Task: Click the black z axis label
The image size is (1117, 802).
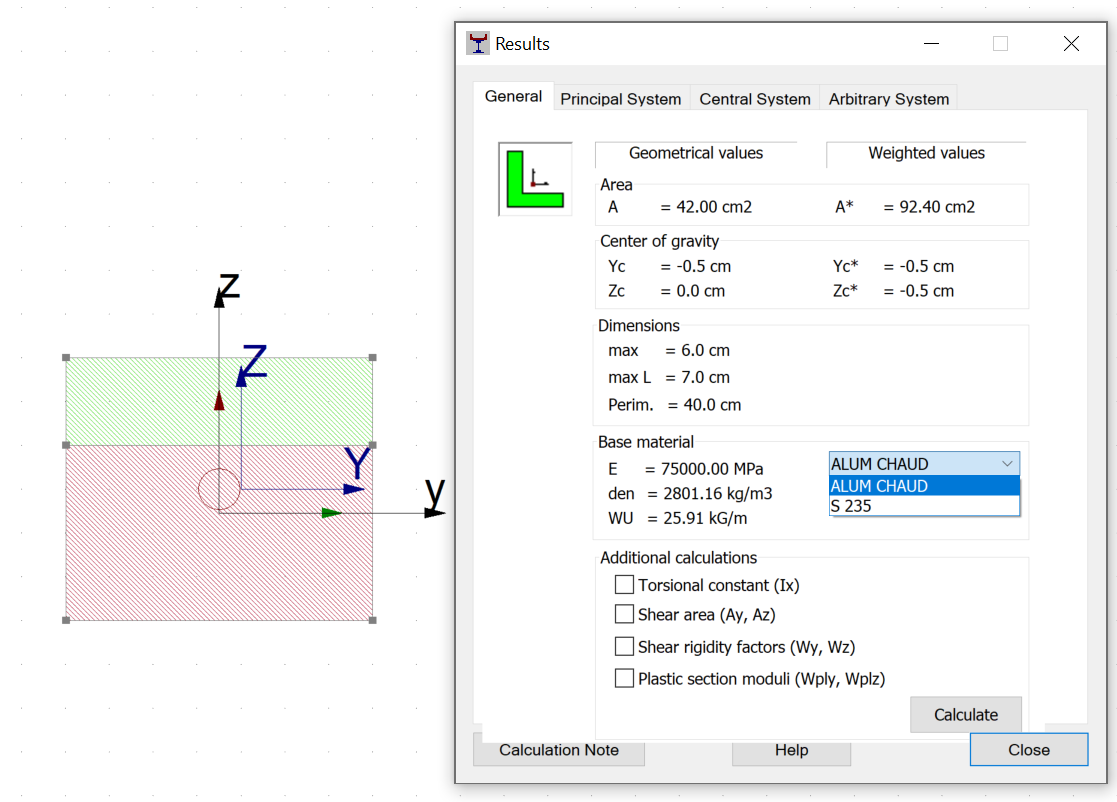Action: pyautogui.click(x=229, y=287)
